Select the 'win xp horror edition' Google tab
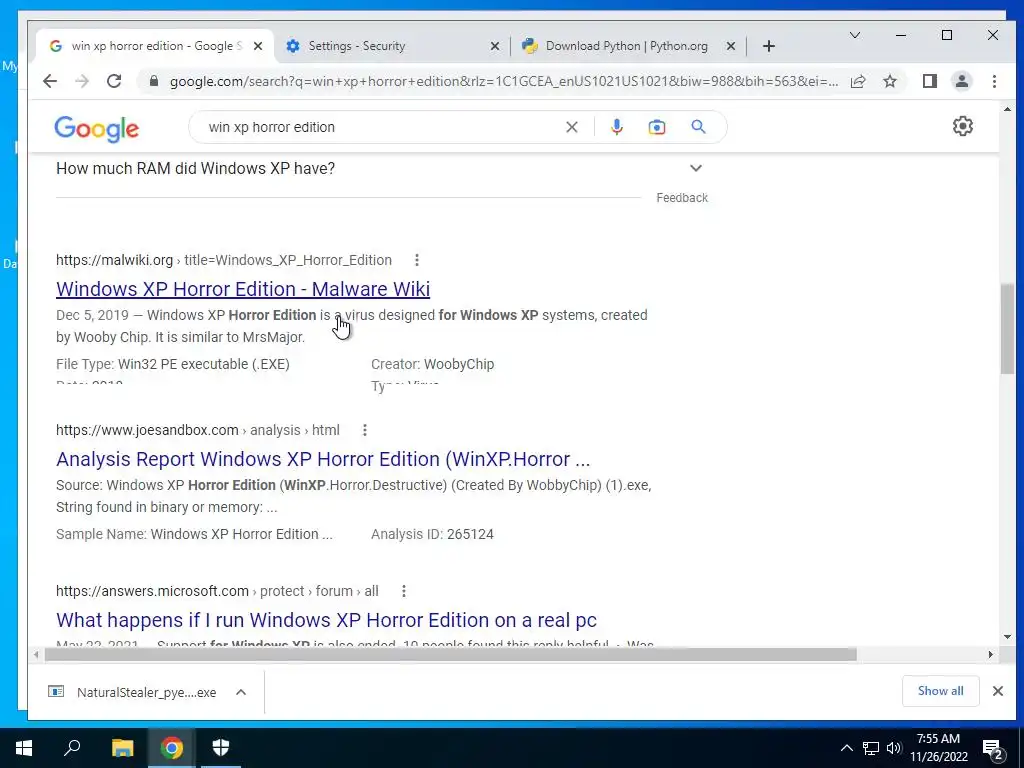The width and height of the screenshot is (1024, 768). pyautogui.click(x=156, y=46)
